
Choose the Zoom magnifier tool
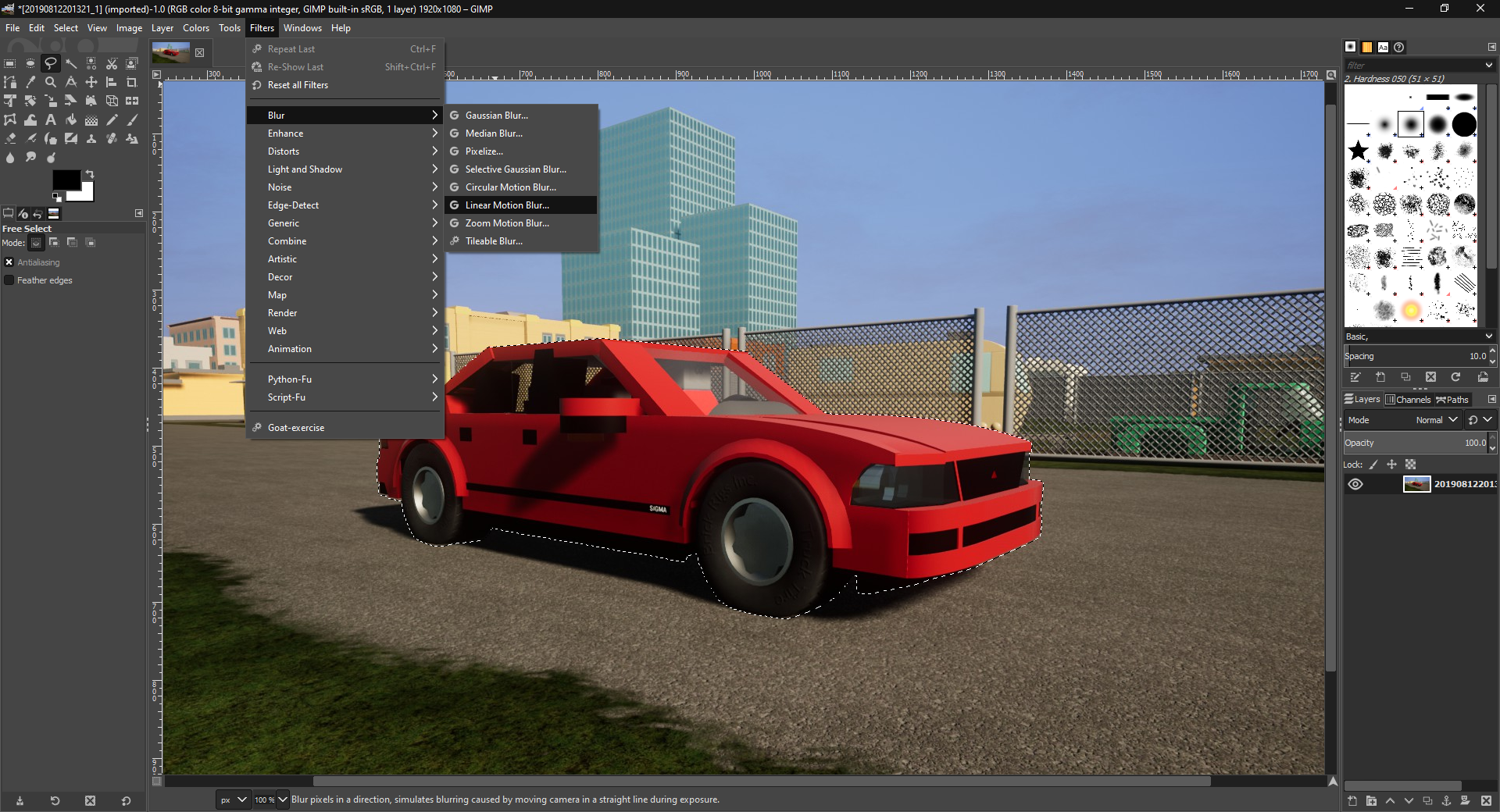51,82
